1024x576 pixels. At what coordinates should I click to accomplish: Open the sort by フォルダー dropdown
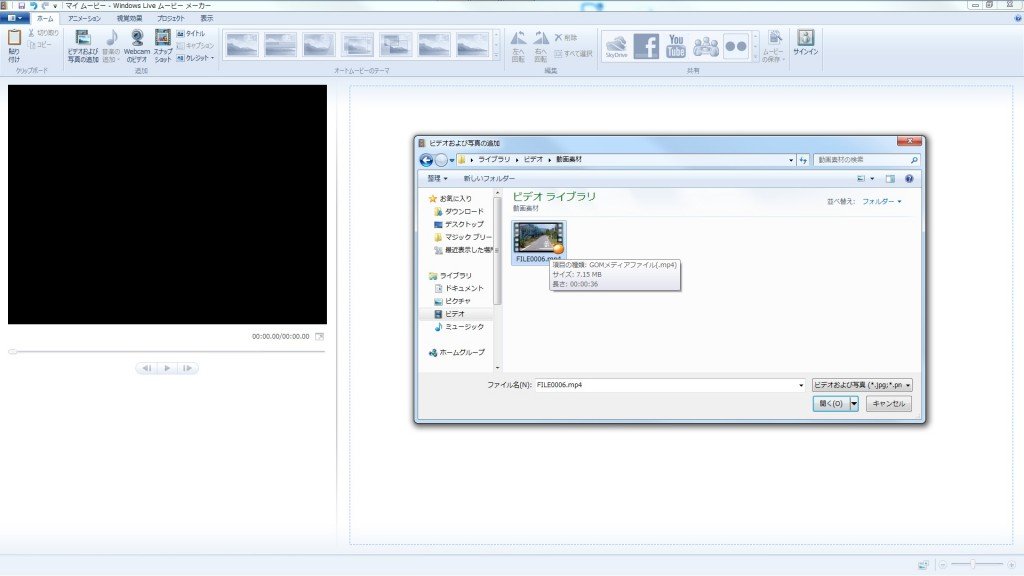point(882,201)
